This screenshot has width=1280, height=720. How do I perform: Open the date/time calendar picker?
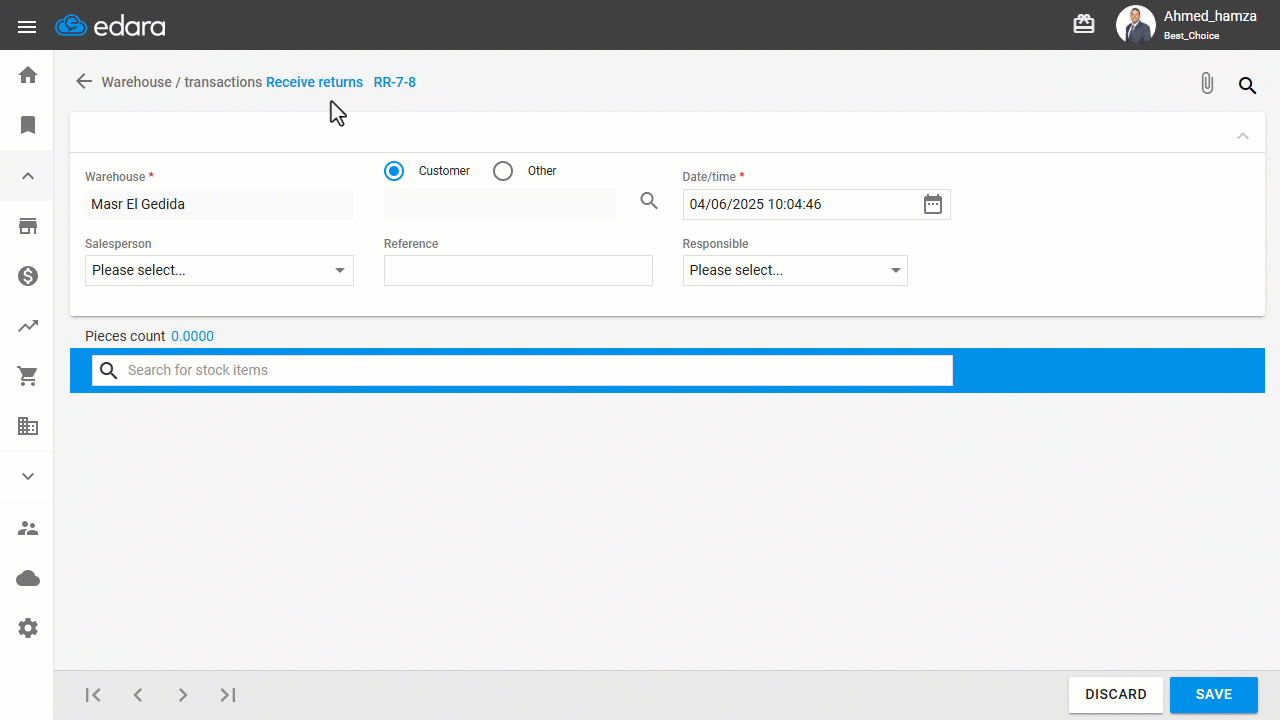(x=933, y=204)
